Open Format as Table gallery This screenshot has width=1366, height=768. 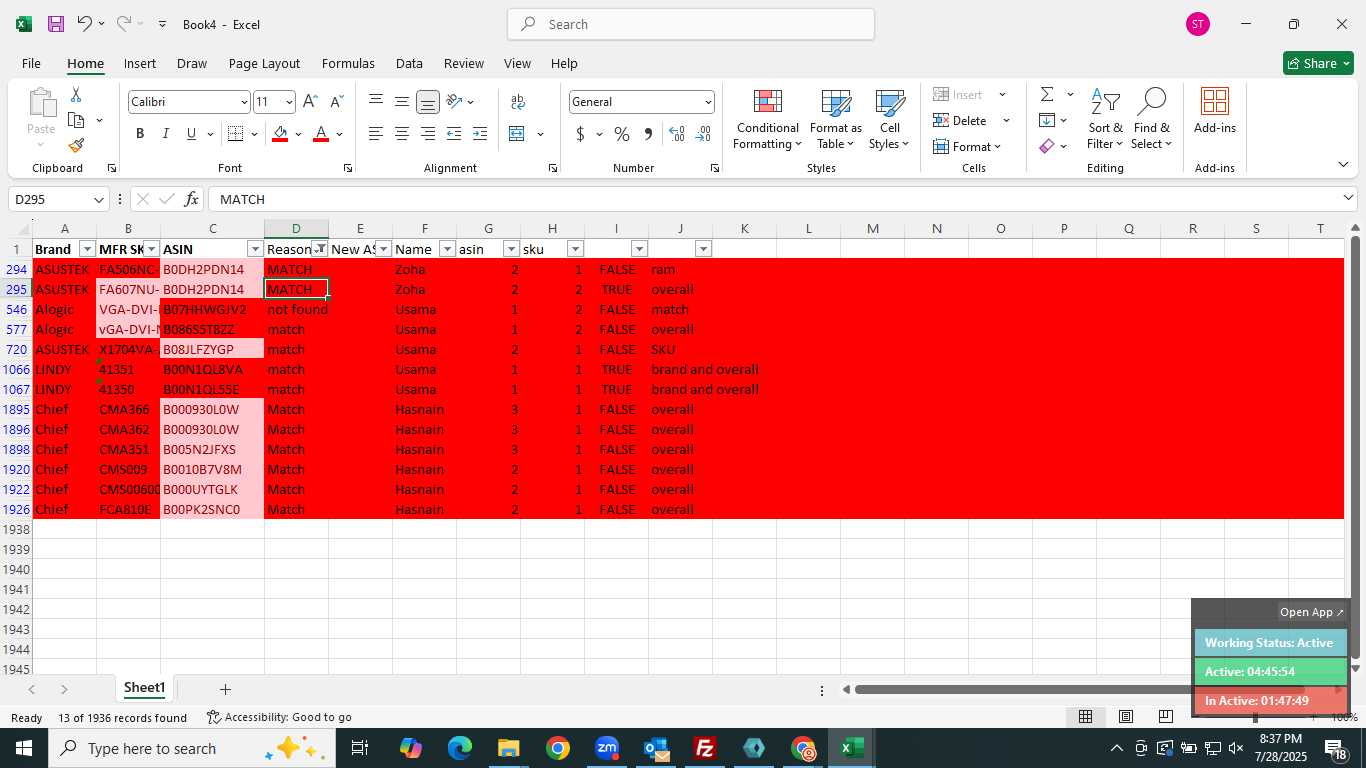click(835, 120)
